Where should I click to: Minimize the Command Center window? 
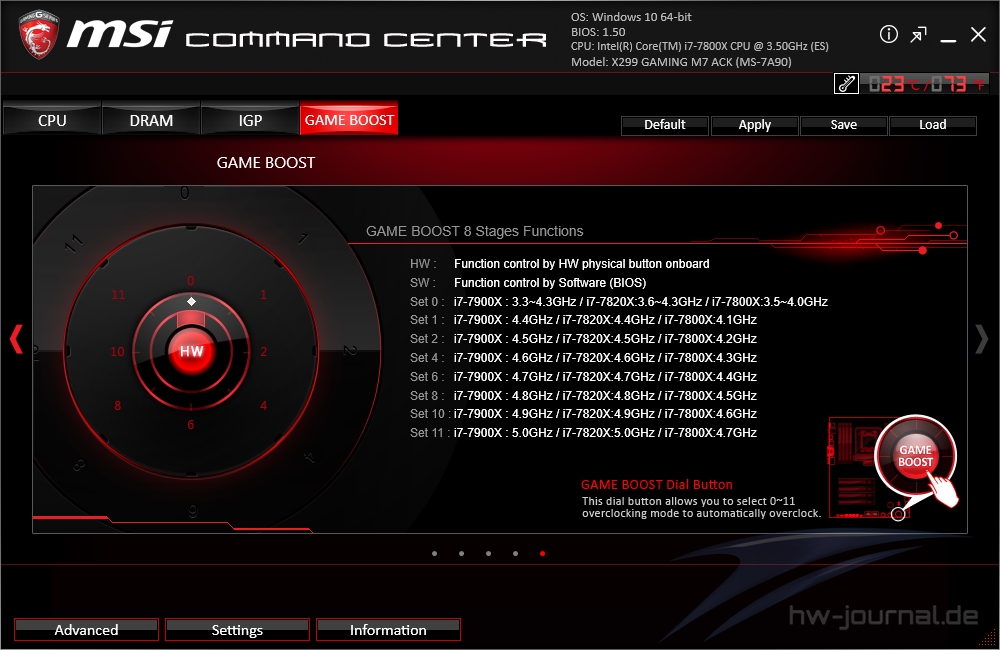click(x=948, y=40)
